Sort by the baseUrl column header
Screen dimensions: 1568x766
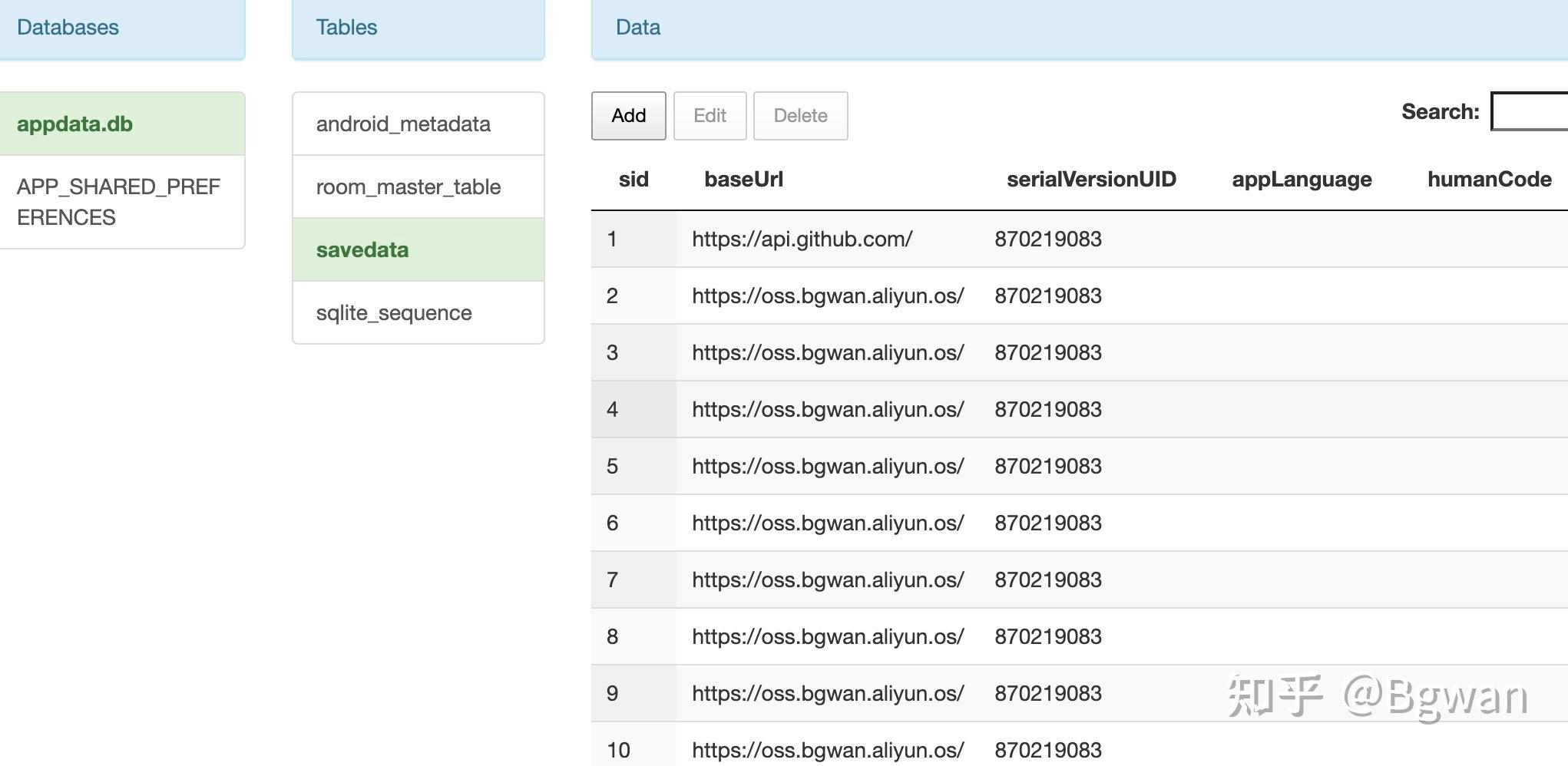coord(743,180)
